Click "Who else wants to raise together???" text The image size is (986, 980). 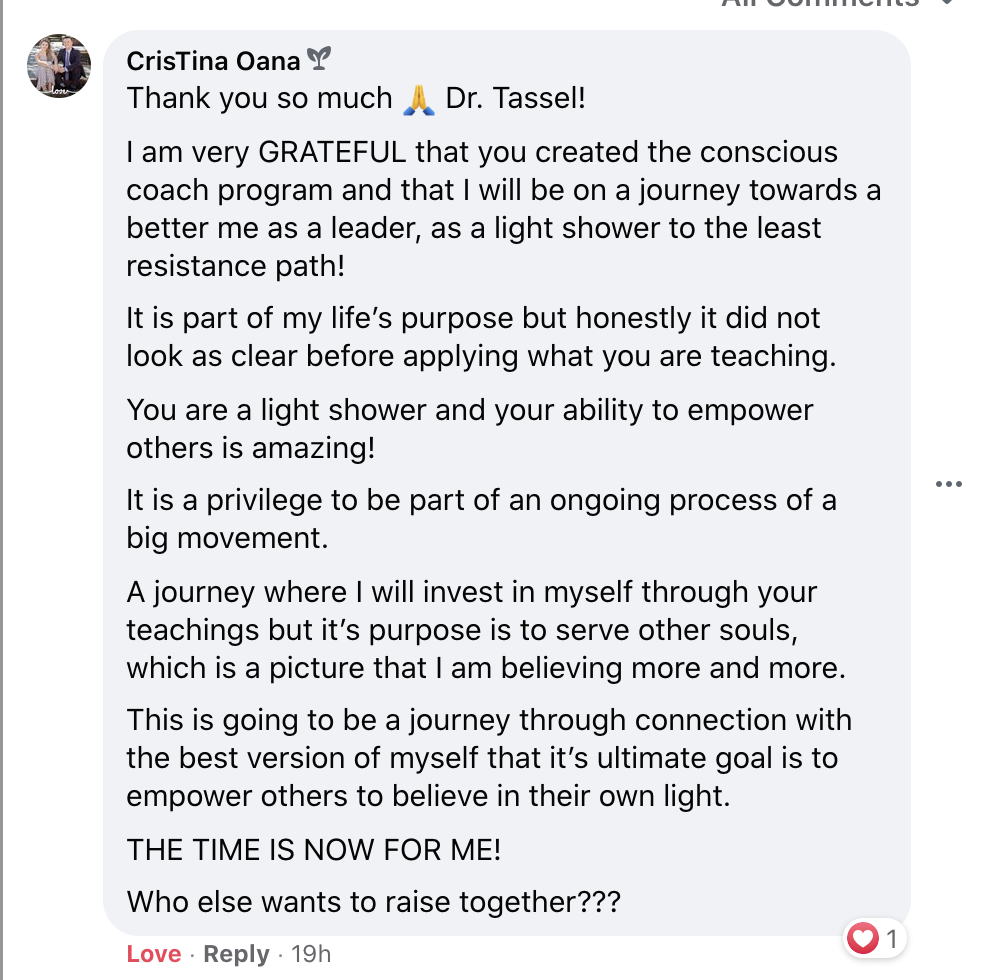(374, 902)
